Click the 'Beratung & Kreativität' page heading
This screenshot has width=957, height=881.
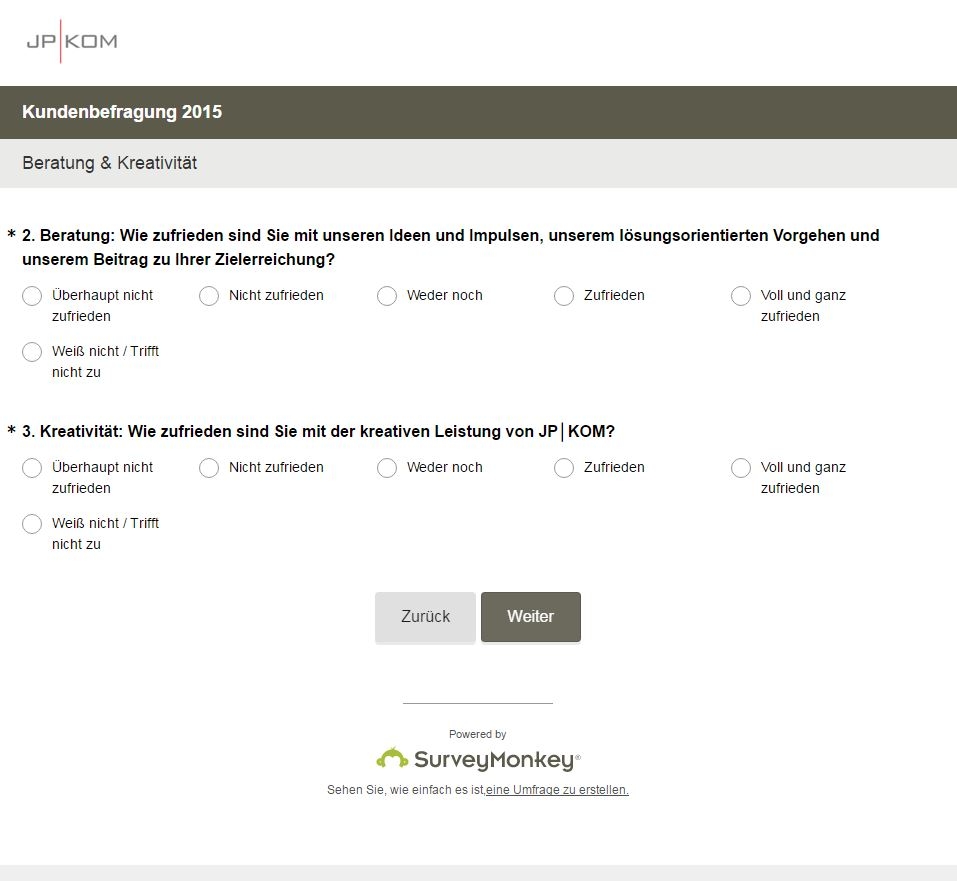(x=110, y=163)
